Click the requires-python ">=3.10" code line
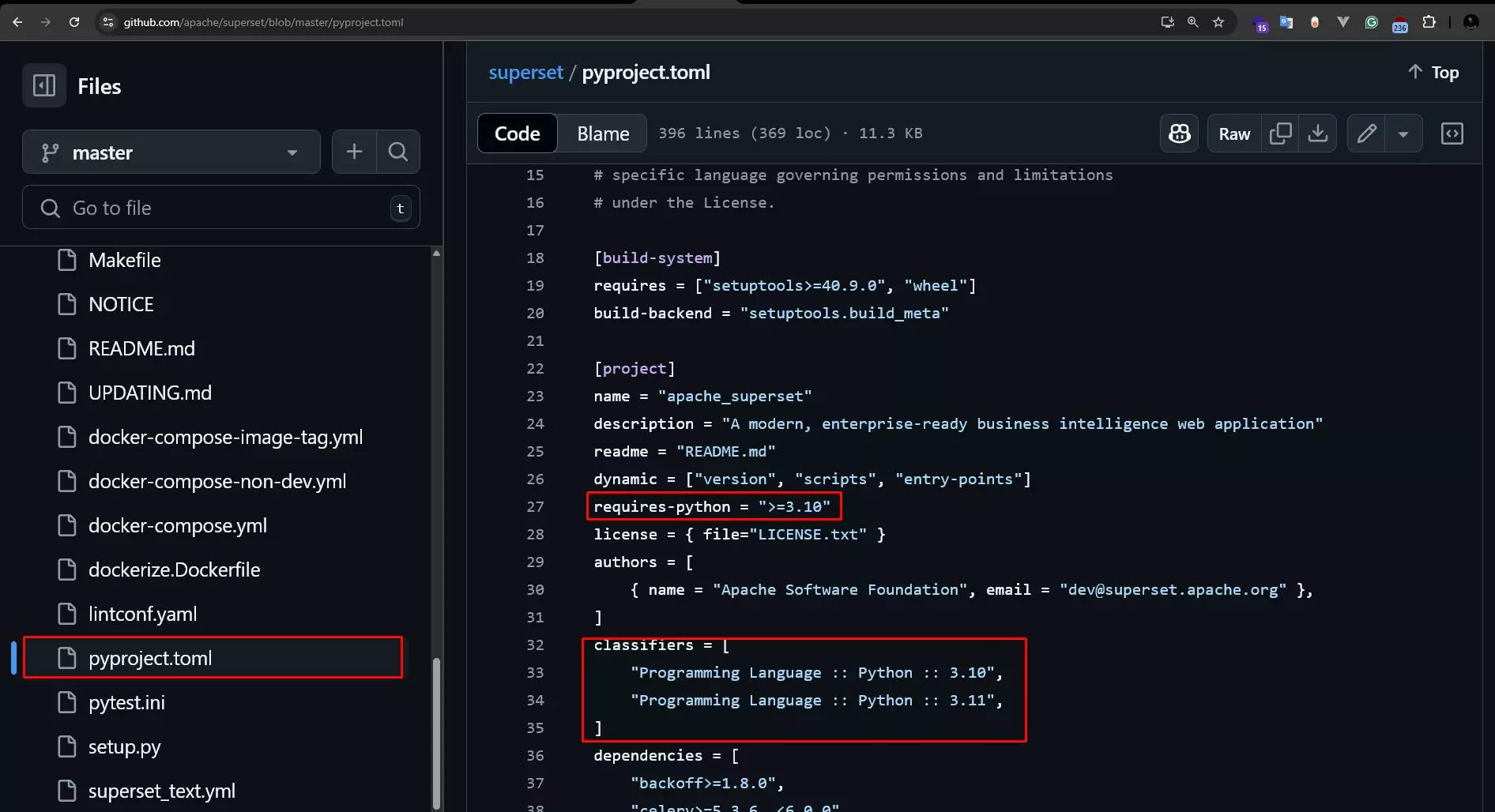The width and height of the screenshot is (1495, 812). 712,506
